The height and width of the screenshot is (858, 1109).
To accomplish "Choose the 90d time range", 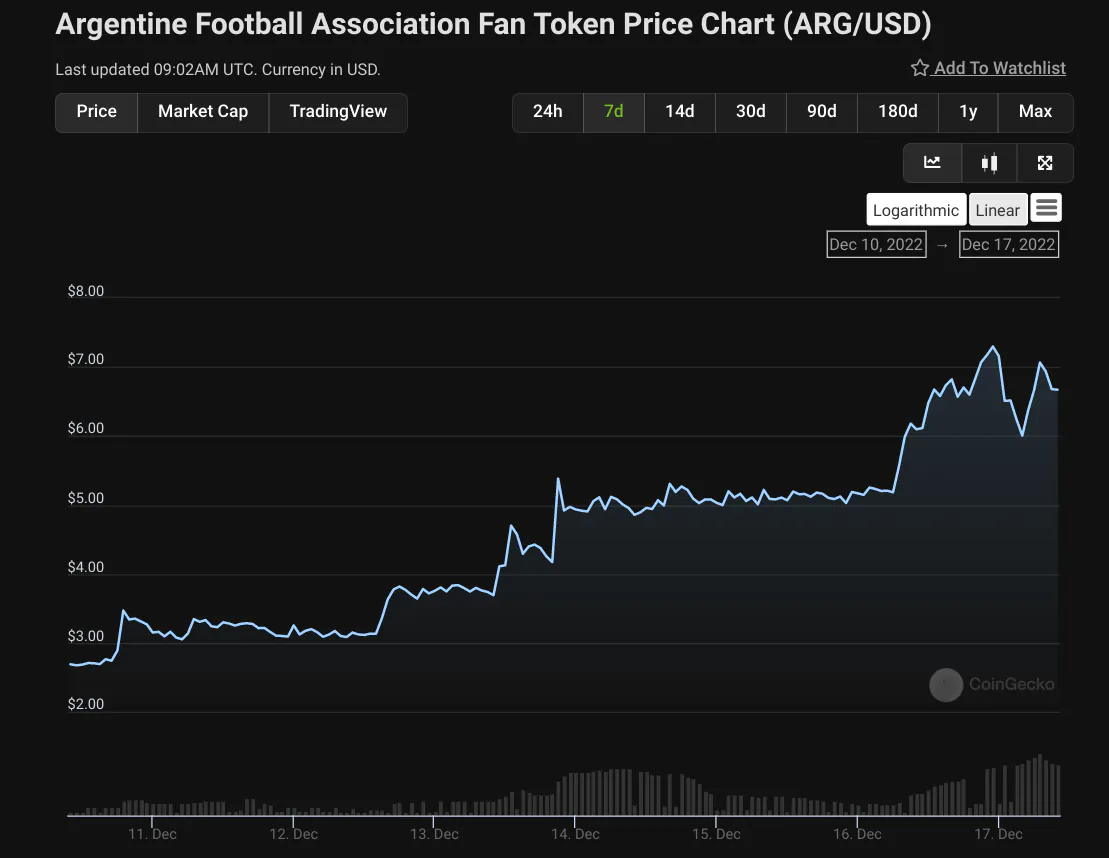I will (822, 112).
